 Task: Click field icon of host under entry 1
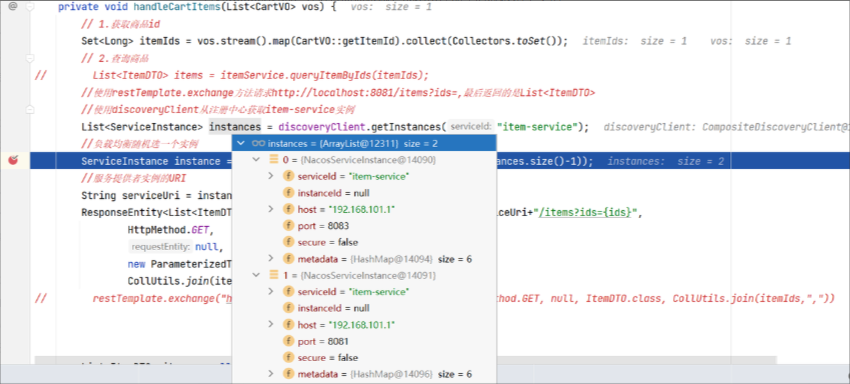(288, 325)
